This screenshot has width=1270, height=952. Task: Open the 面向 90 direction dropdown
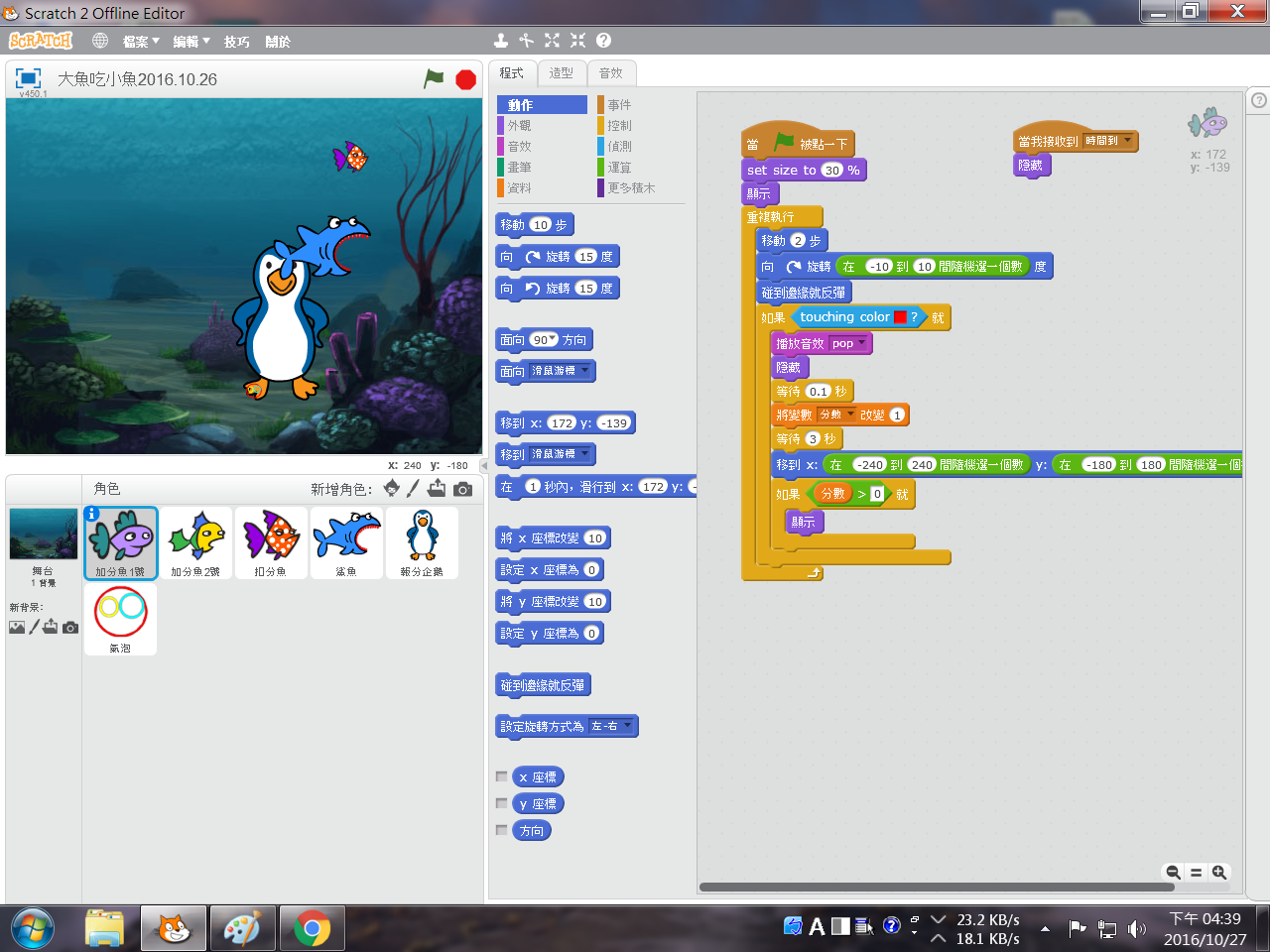(553, 339)
